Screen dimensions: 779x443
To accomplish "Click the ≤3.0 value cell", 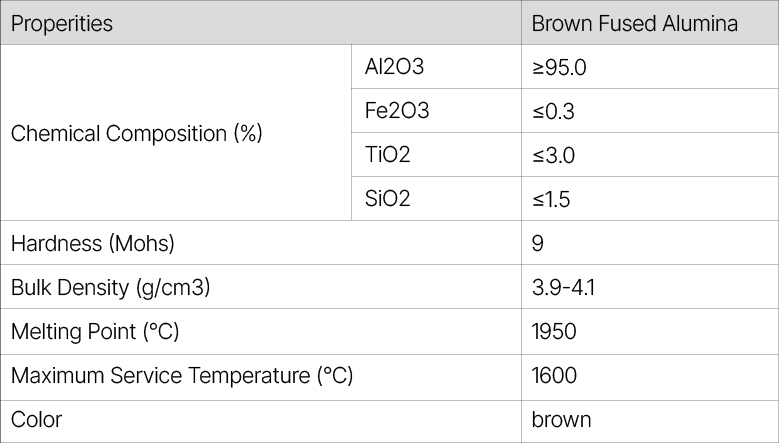I will pyautogui.click(x=554, y=155).
